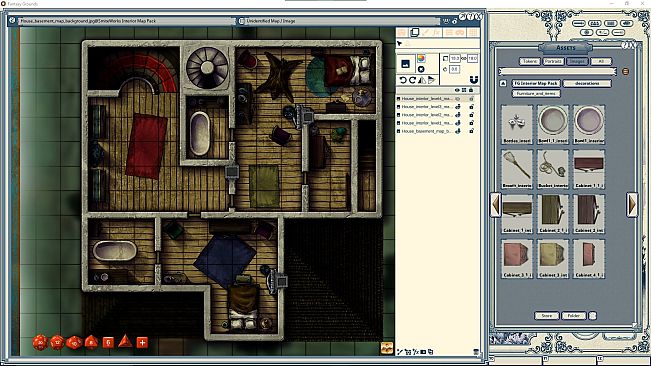Viewport: 651px width, 366px height.
Task: Toggle the lock icon in map title bar
Action: [455, 21]
